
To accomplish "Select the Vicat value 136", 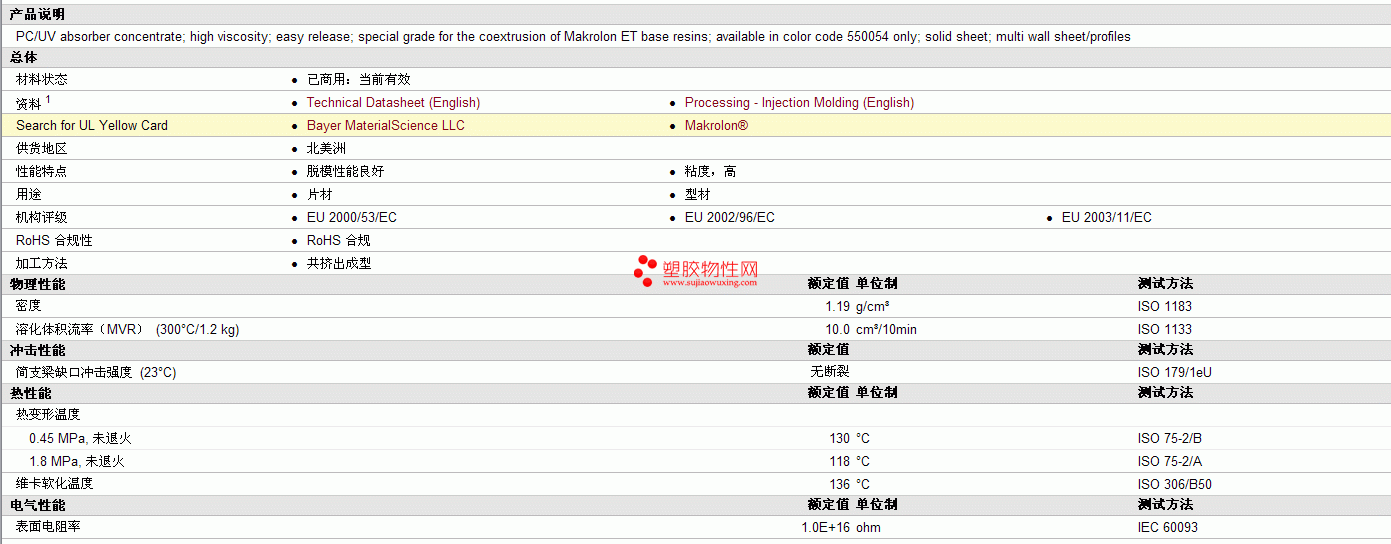I will (839, 484).
